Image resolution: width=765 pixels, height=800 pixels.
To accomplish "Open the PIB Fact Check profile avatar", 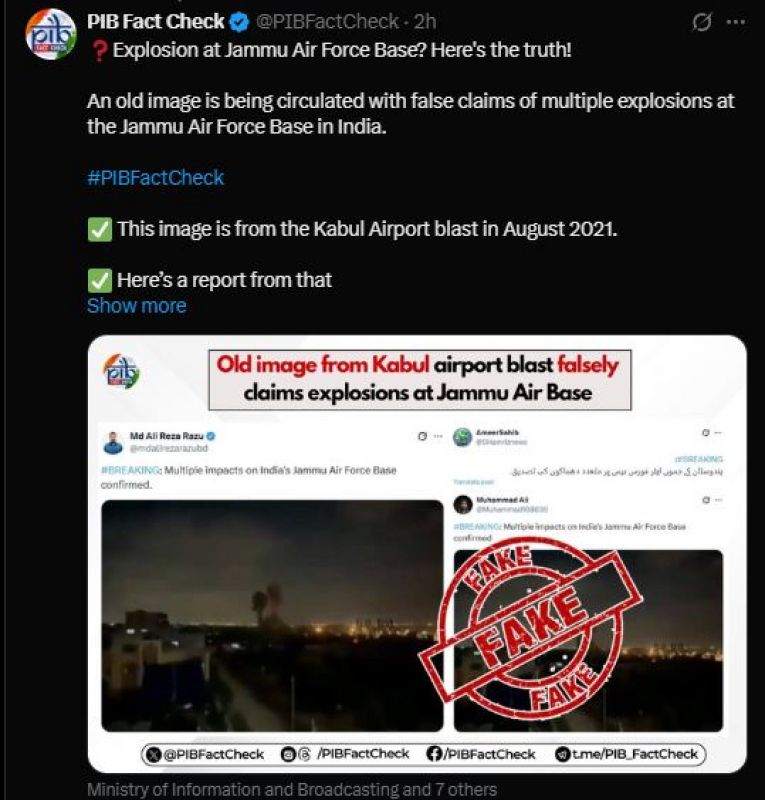I will [50, 36].
